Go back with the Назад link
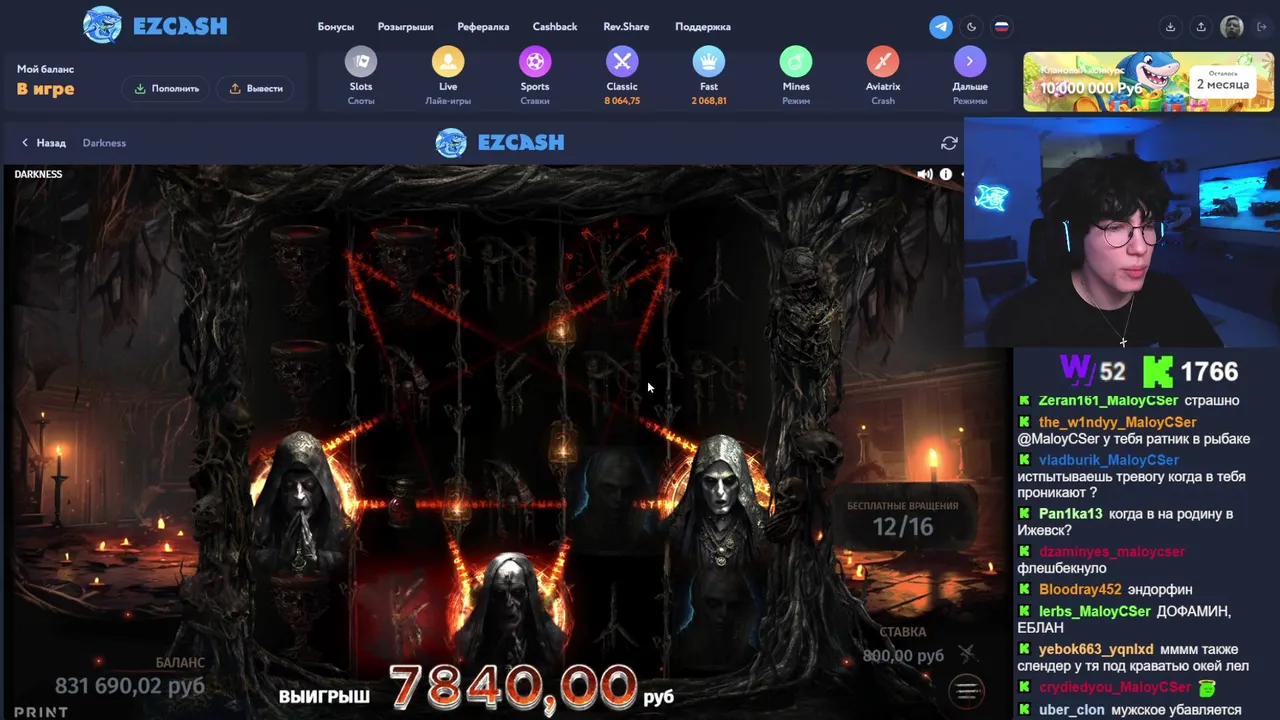Screen dimensions: 1280x720 coord(44,143)
